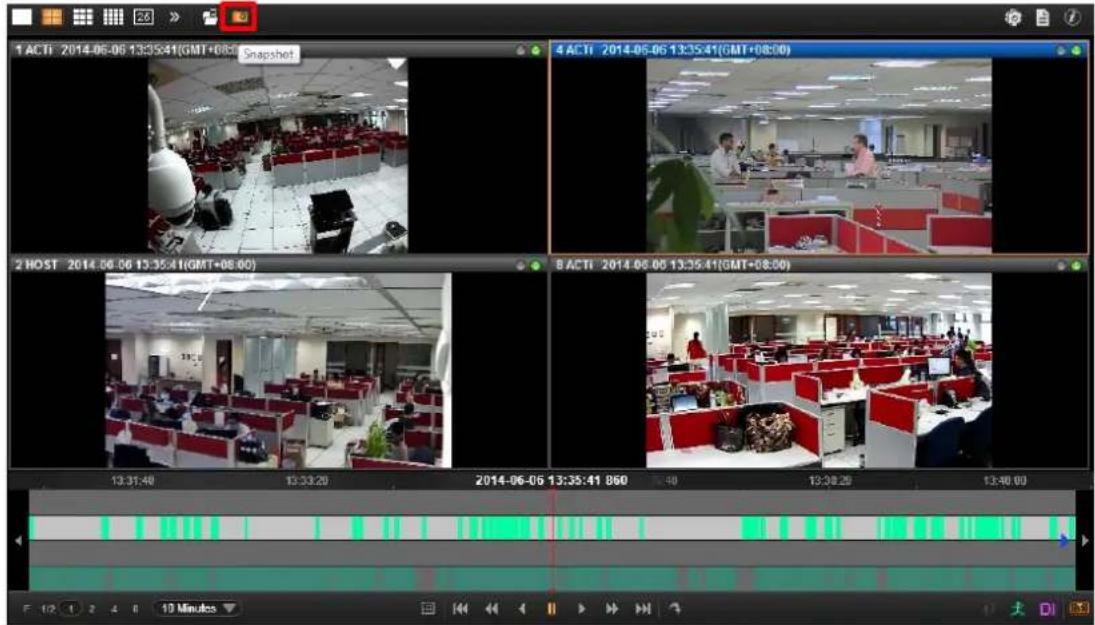The height and width of the screenshot is (625, 1095).
Task: Click channel 4 green status indicator
Action: point(1076,50)
